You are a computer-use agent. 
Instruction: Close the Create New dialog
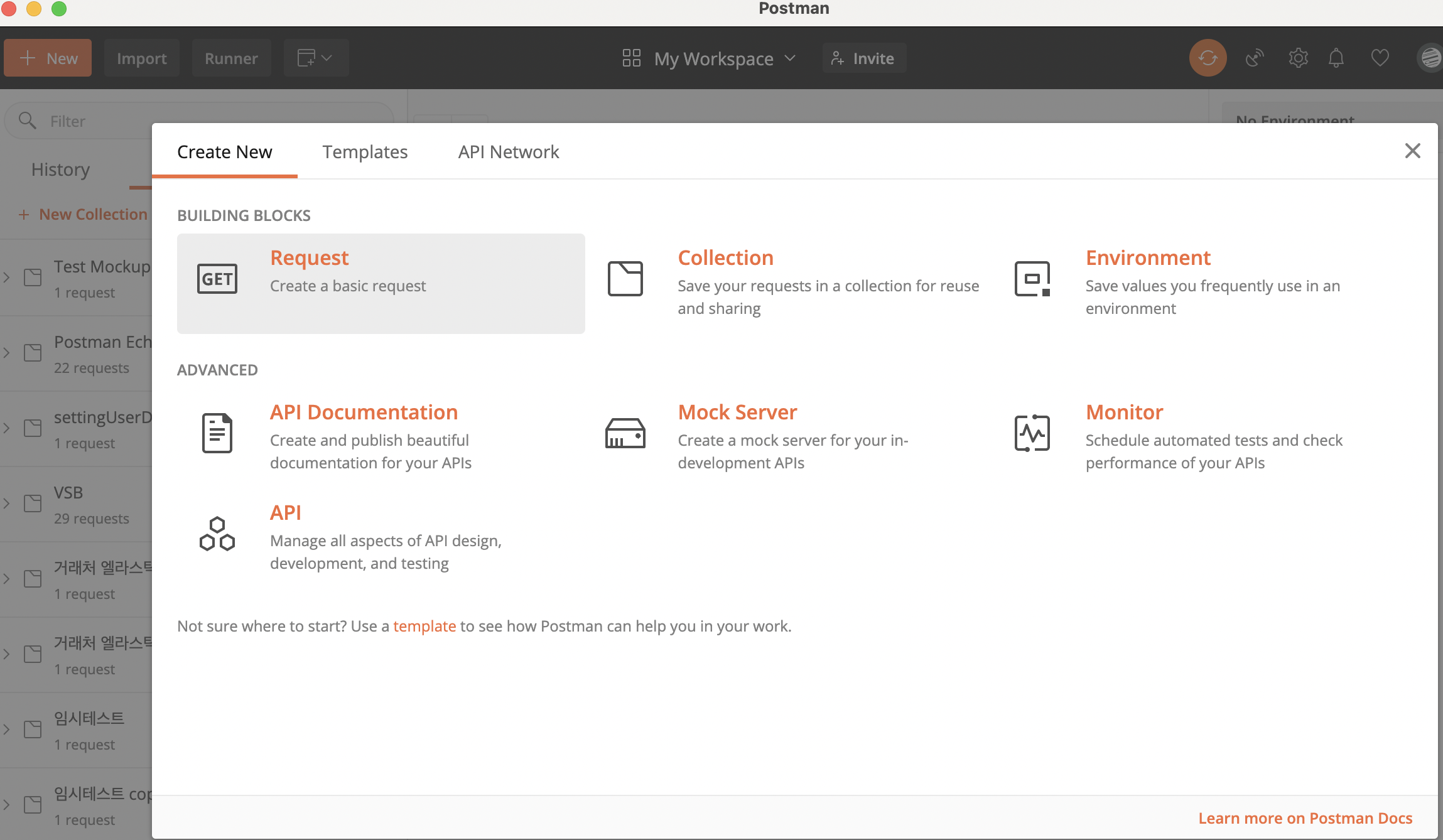pos(1412,151)
